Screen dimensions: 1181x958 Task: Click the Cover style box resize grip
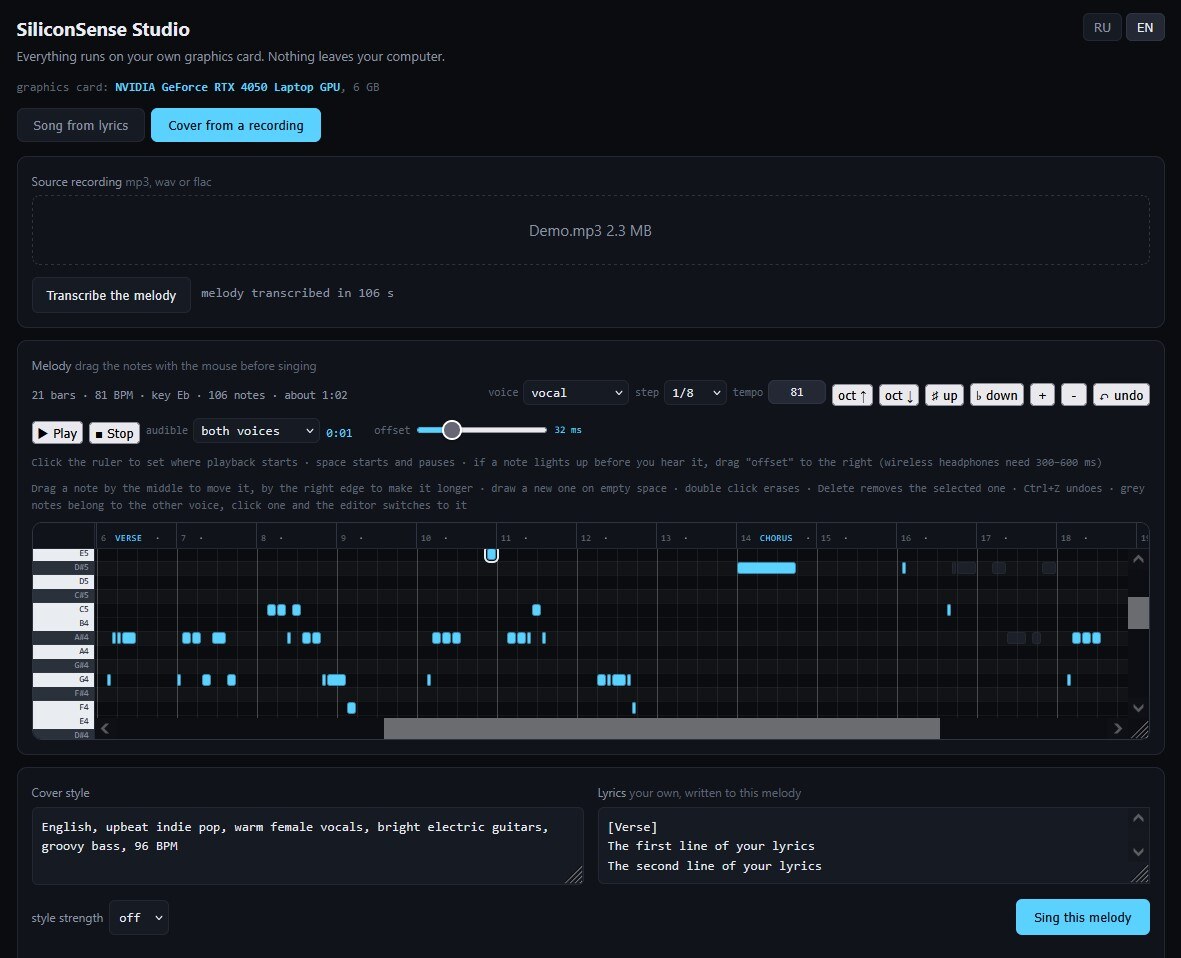click(x=574, y=874)
